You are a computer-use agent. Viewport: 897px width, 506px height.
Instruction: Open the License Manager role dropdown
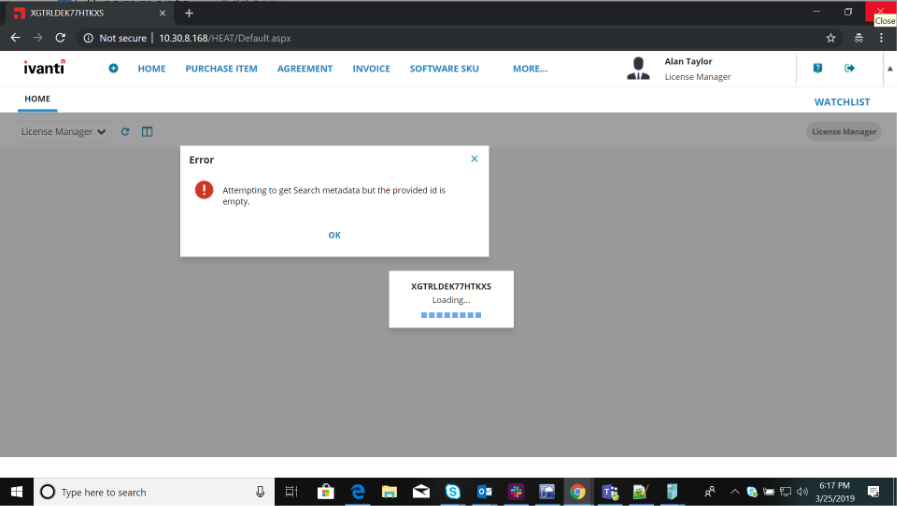pyautogui.click(x=64, y=132)
